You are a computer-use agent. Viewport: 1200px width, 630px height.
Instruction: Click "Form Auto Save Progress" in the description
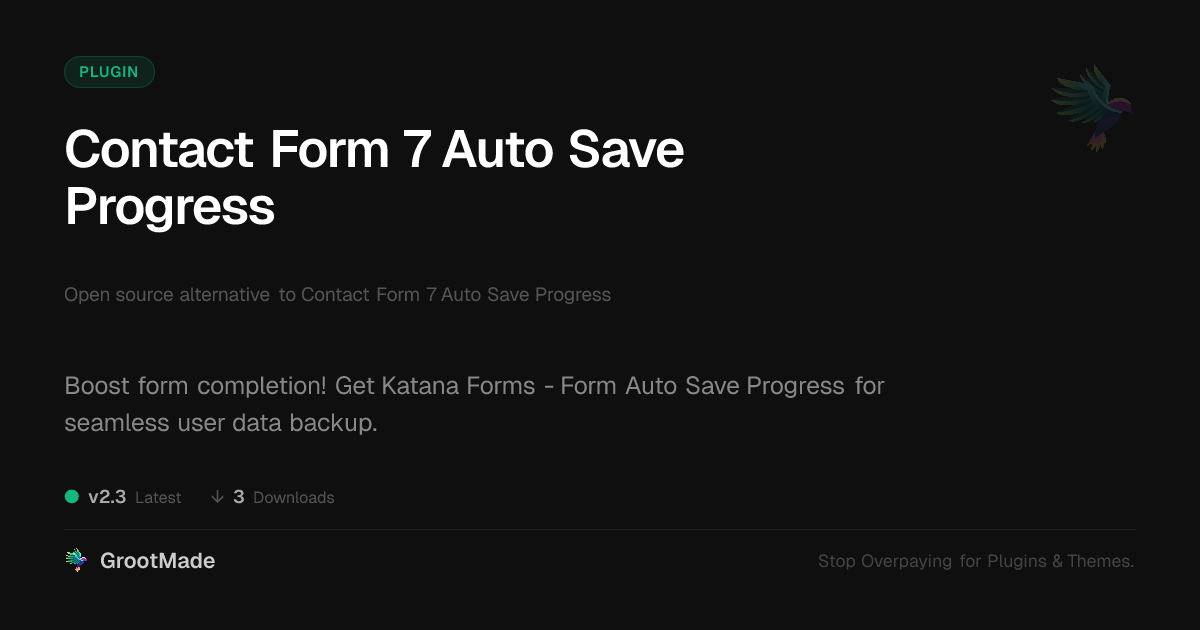click(702, 386)
